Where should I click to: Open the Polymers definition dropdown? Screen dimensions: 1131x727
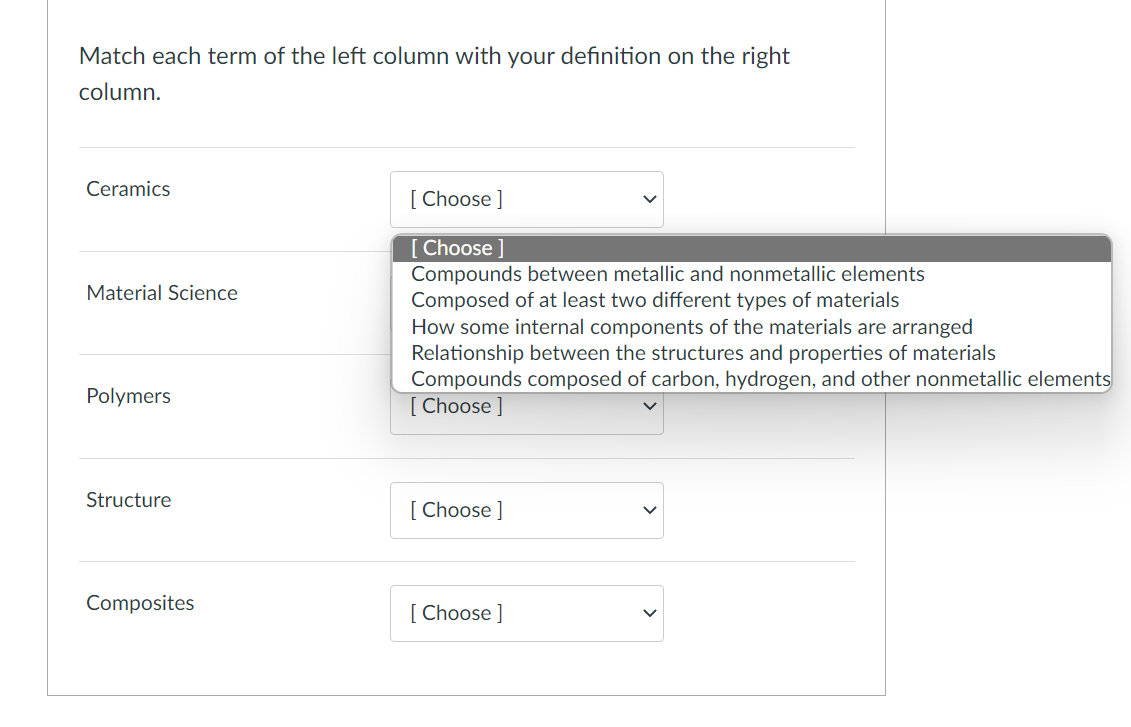pyautogui.click(x=526, y=406)
